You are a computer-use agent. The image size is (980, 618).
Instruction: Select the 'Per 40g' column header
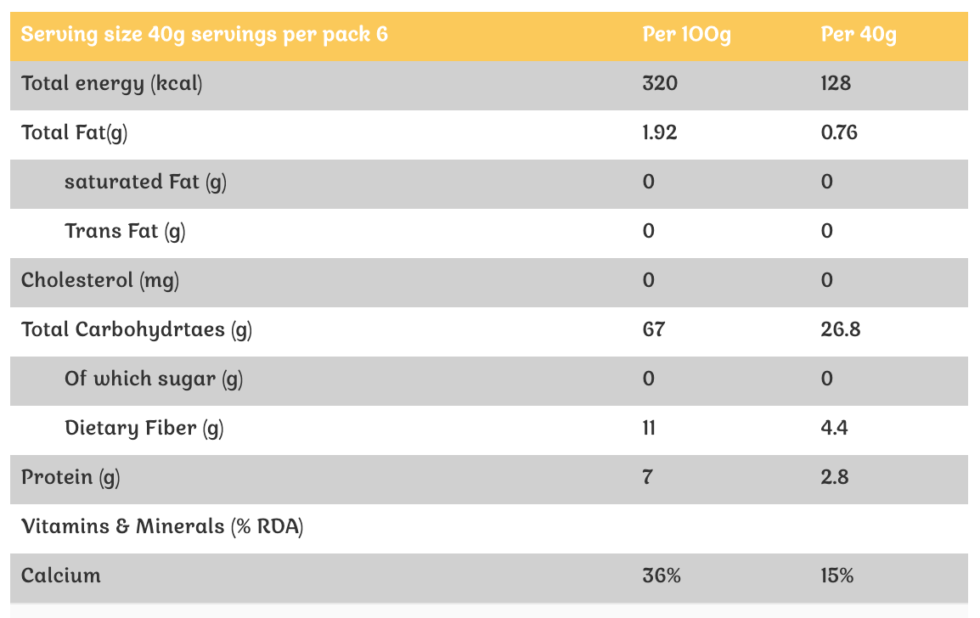(x=858, y=35)
